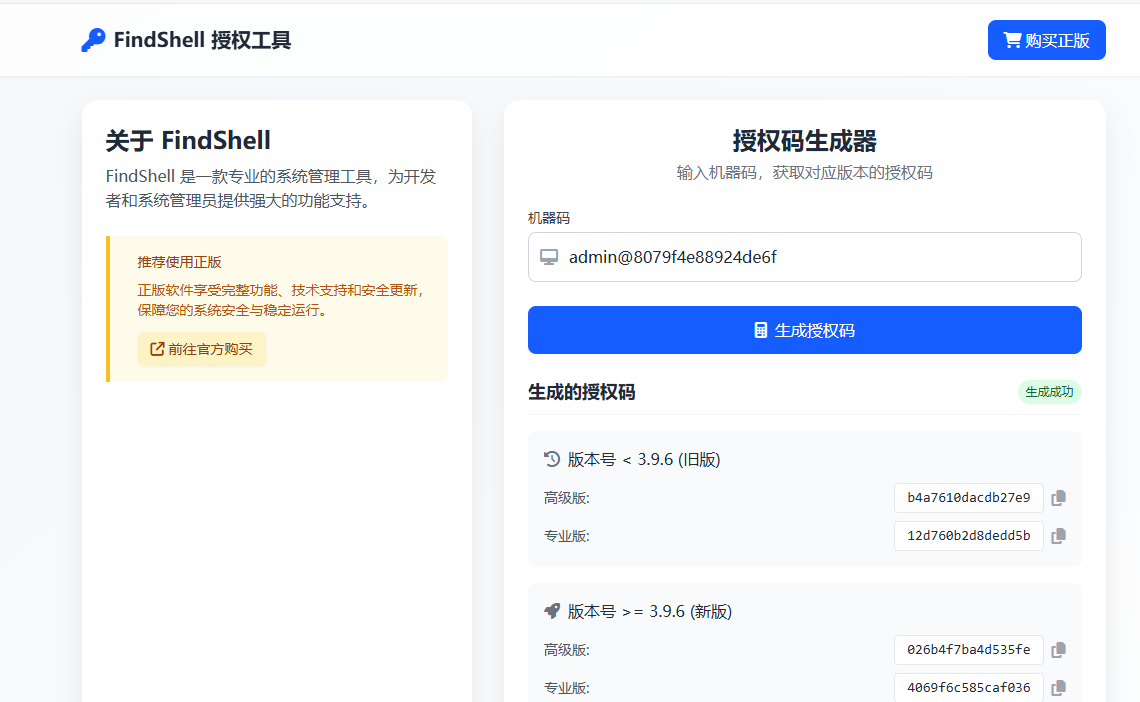1140x702 pixels.
Task: Click the 高级版 label in the new version section
Action: tap(566, 650)
